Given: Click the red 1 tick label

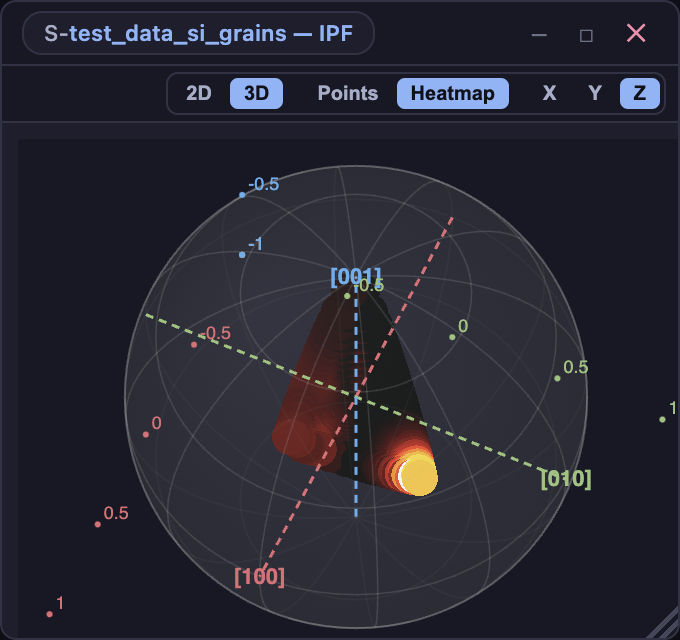Looking at the screenshot, I should [60, 603].
